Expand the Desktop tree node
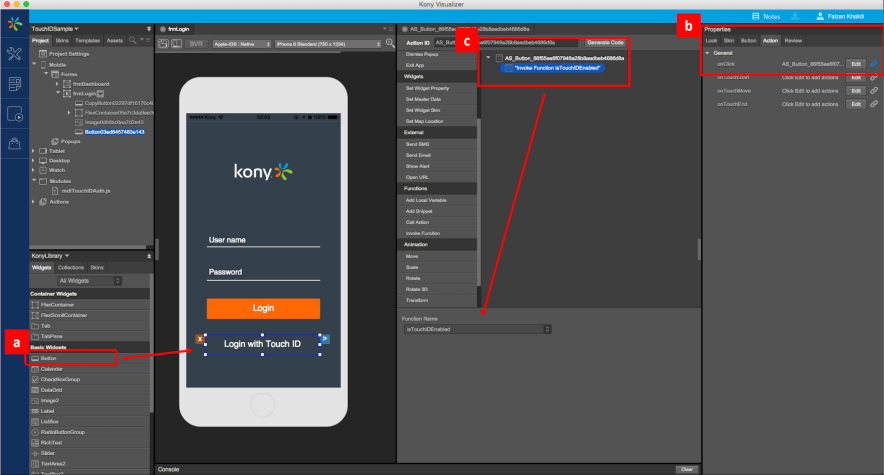Screen dimensions: 884x475 tap(33, 161)
